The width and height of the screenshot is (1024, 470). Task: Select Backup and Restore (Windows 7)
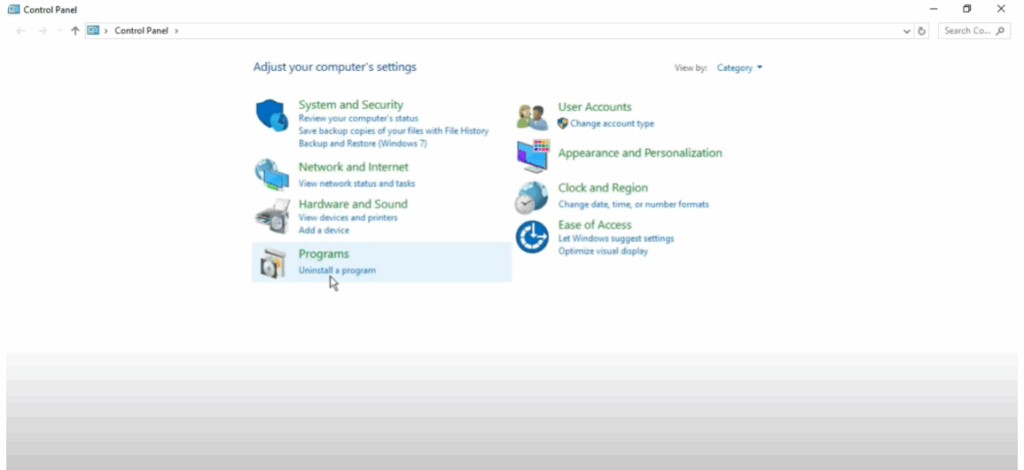tap(362, 144)
